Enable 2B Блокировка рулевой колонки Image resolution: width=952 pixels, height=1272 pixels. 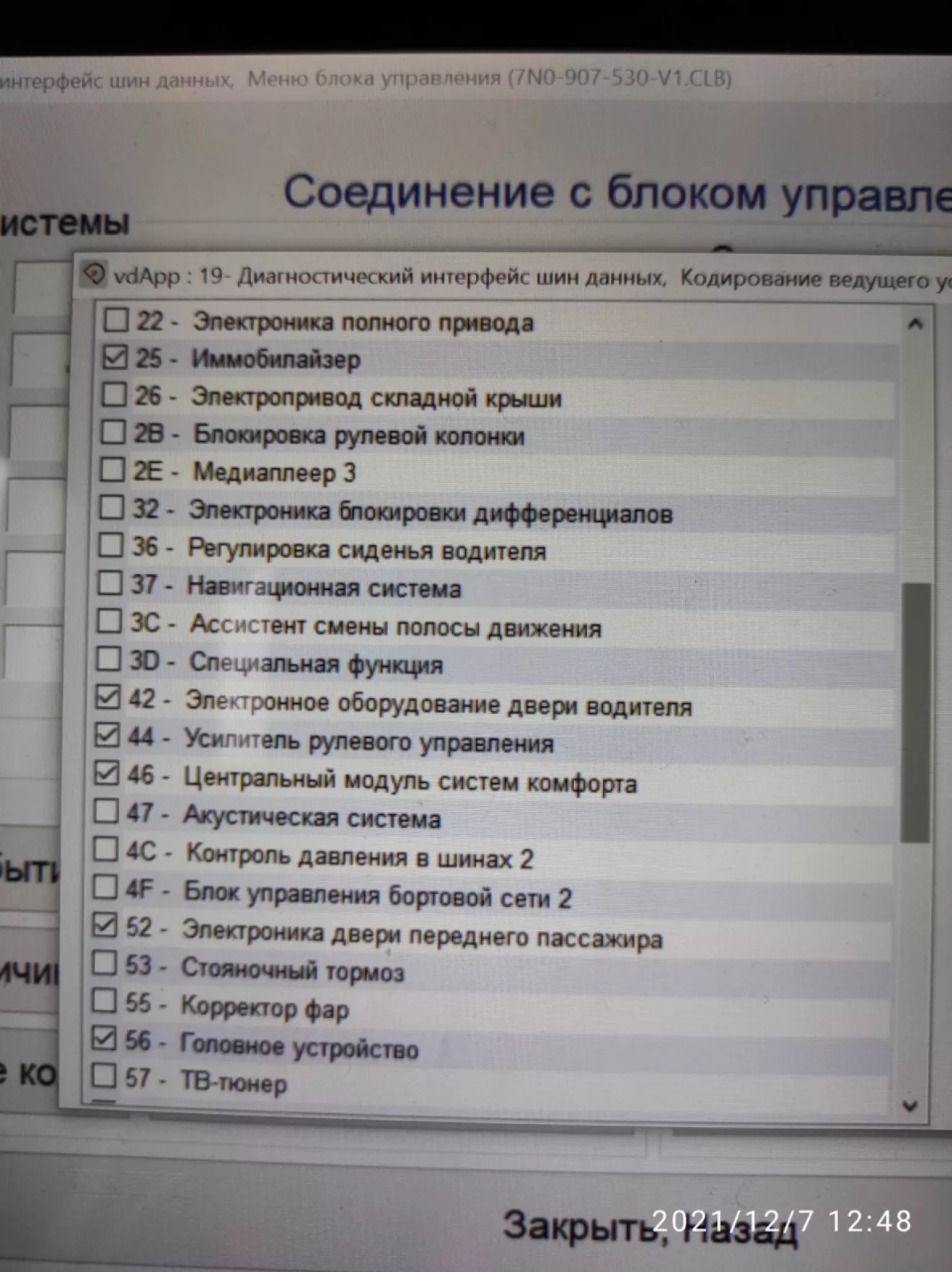pos(113,432)
